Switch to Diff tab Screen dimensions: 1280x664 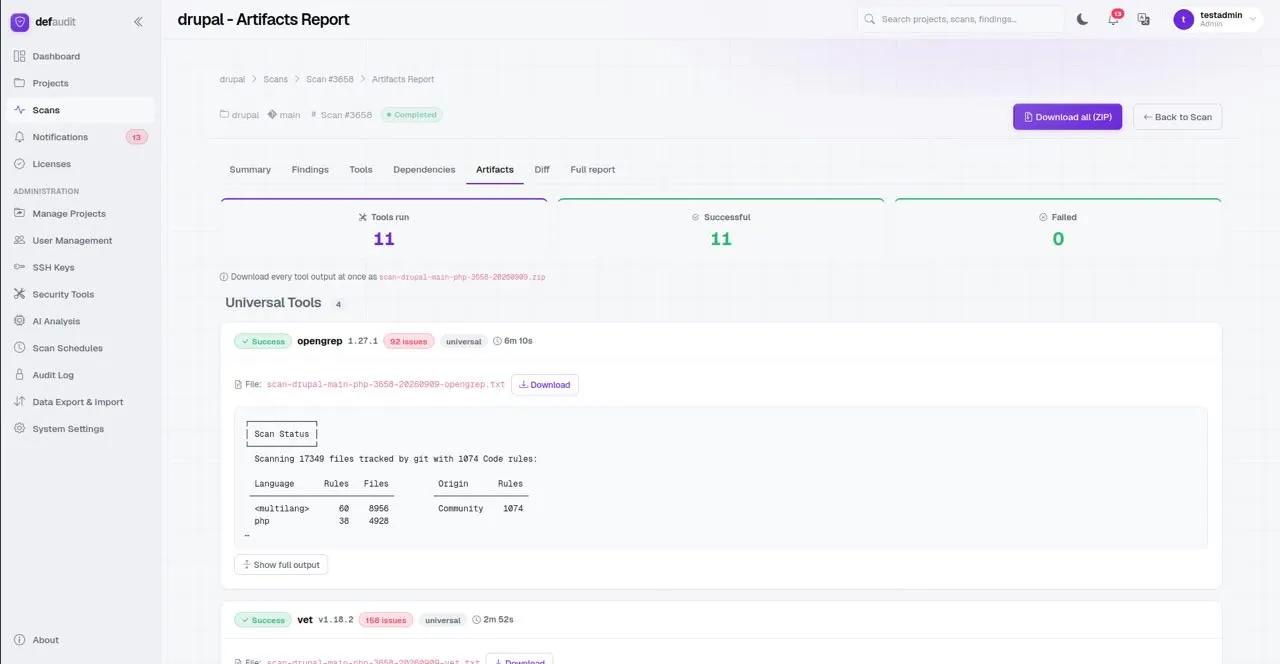click(x=542, y=170)
